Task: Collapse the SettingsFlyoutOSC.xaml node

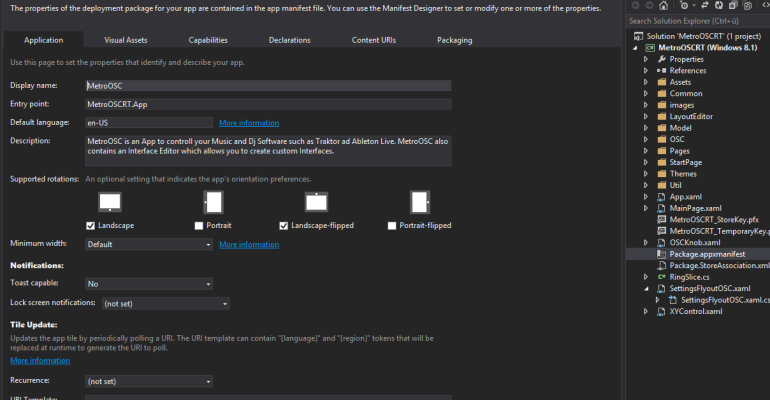Action: (x=646, y=289)
